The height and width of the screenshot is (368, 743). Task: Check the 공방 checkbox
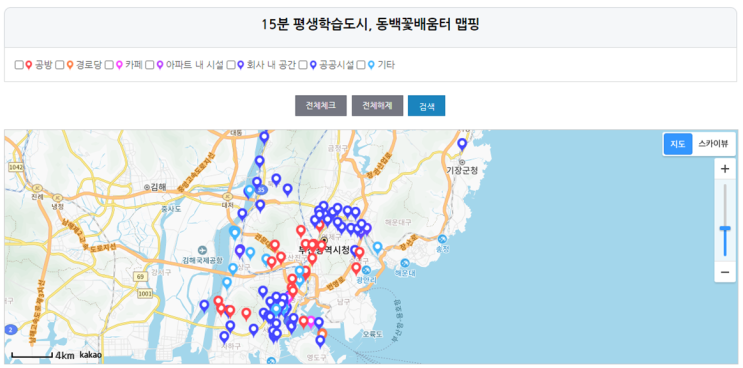pos(19,65)
